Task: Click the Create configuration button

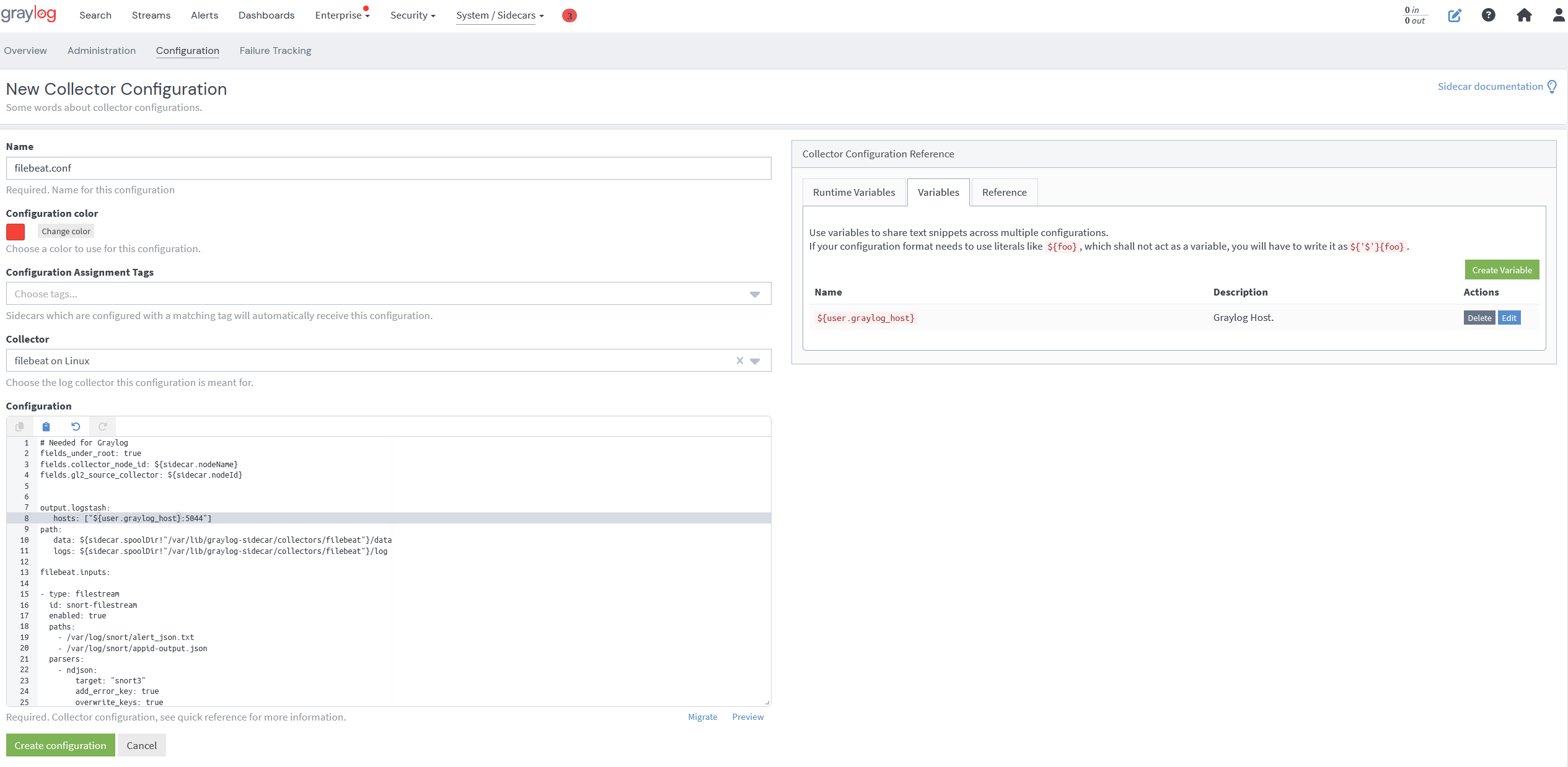Action: coord(60,745)
